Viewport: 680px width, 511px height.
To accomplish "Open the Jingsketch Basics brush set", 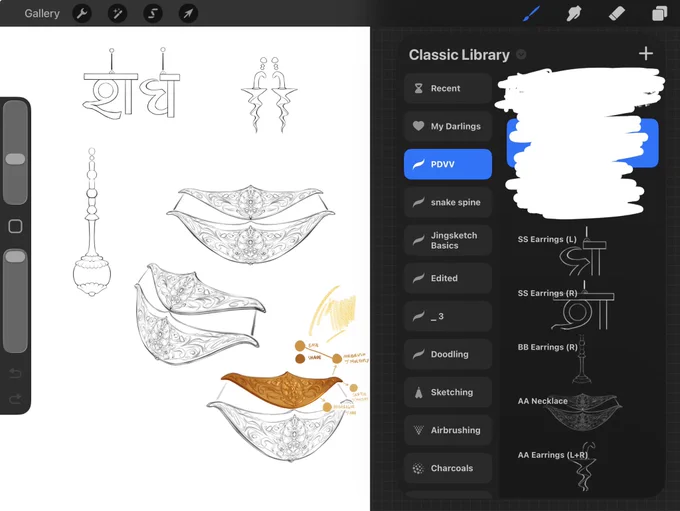I will [448, 240].
